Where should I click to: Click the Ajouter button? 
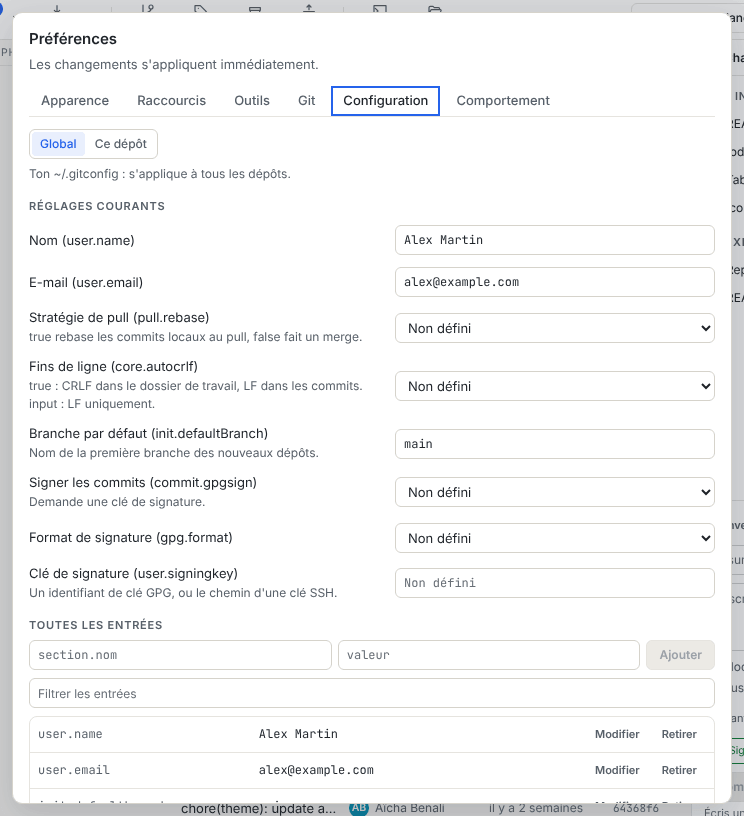pos(680,655)
